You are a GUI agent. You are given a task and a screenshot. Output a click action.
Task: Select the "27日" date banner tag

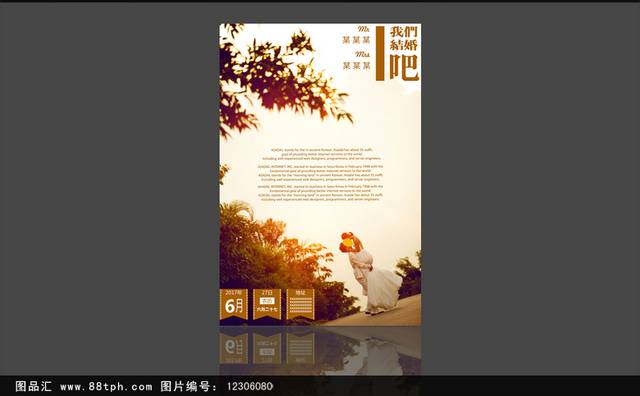(x=267, y=304)
